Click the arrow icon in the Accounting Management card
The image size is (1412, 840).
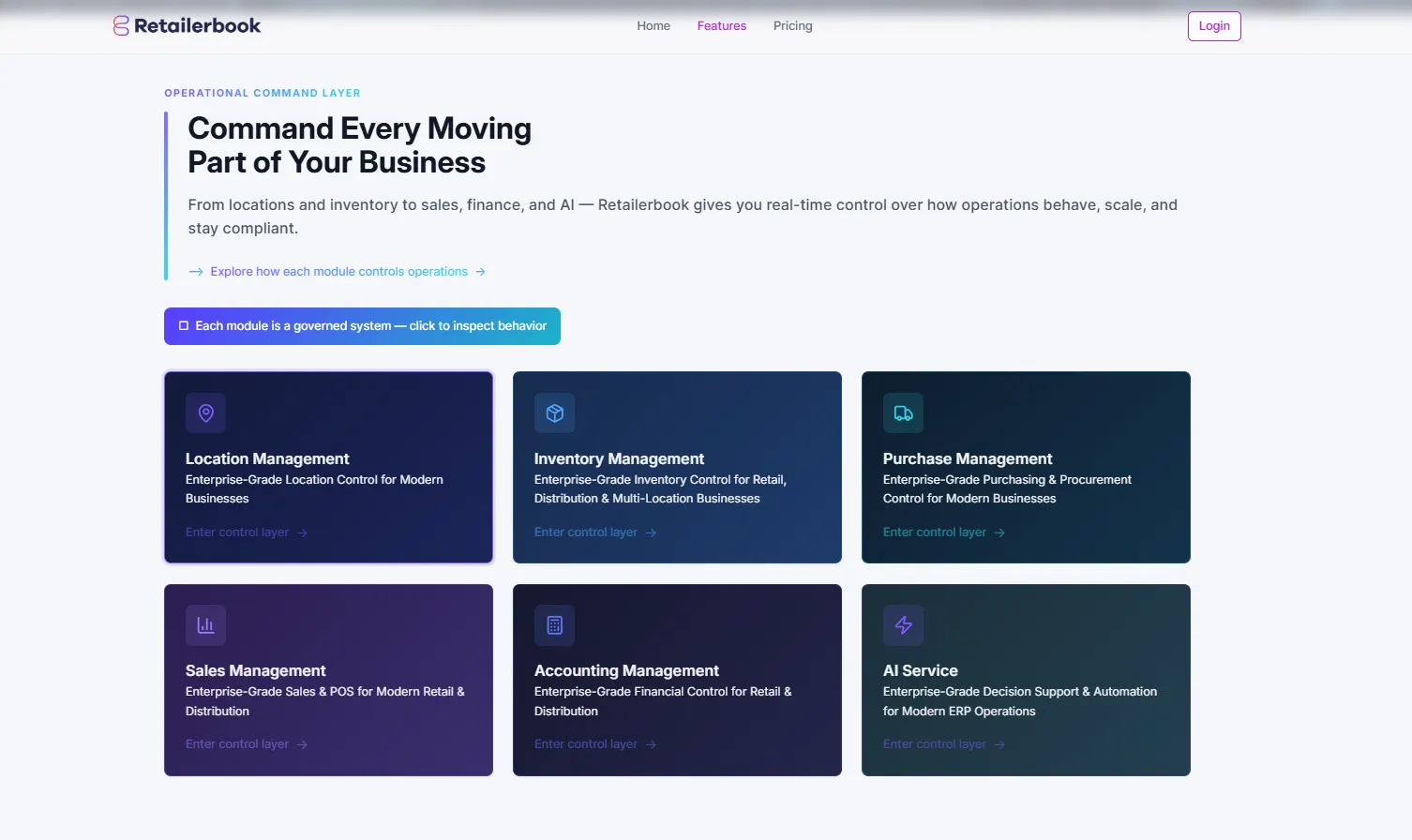click(651, 744)
